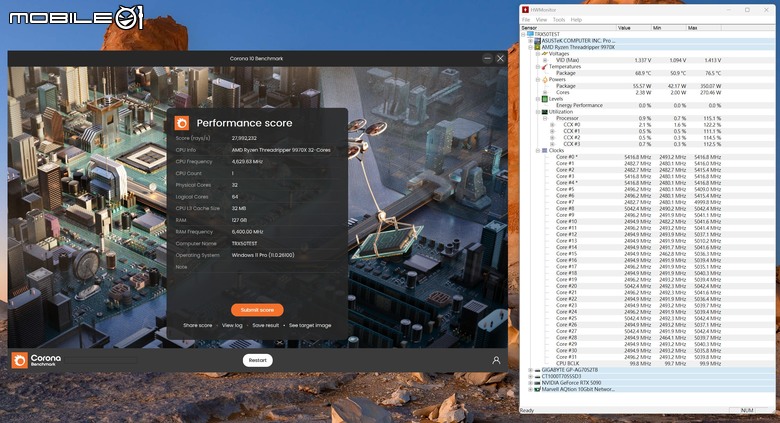Image resolution: width=780 pixels, height=423 pixels.
Task: Collapse the Utilization section
Action: [538, 112]
